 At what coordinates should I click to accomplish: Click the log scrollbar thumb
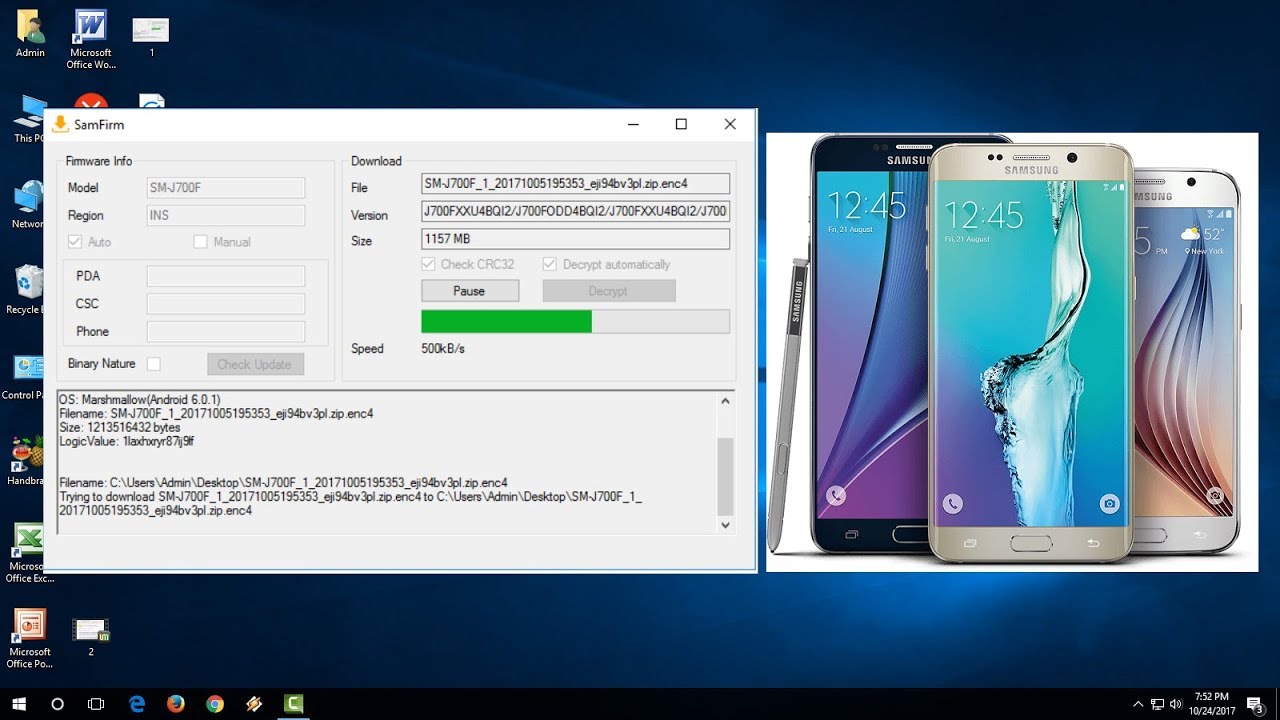click(x=725, y=476)
